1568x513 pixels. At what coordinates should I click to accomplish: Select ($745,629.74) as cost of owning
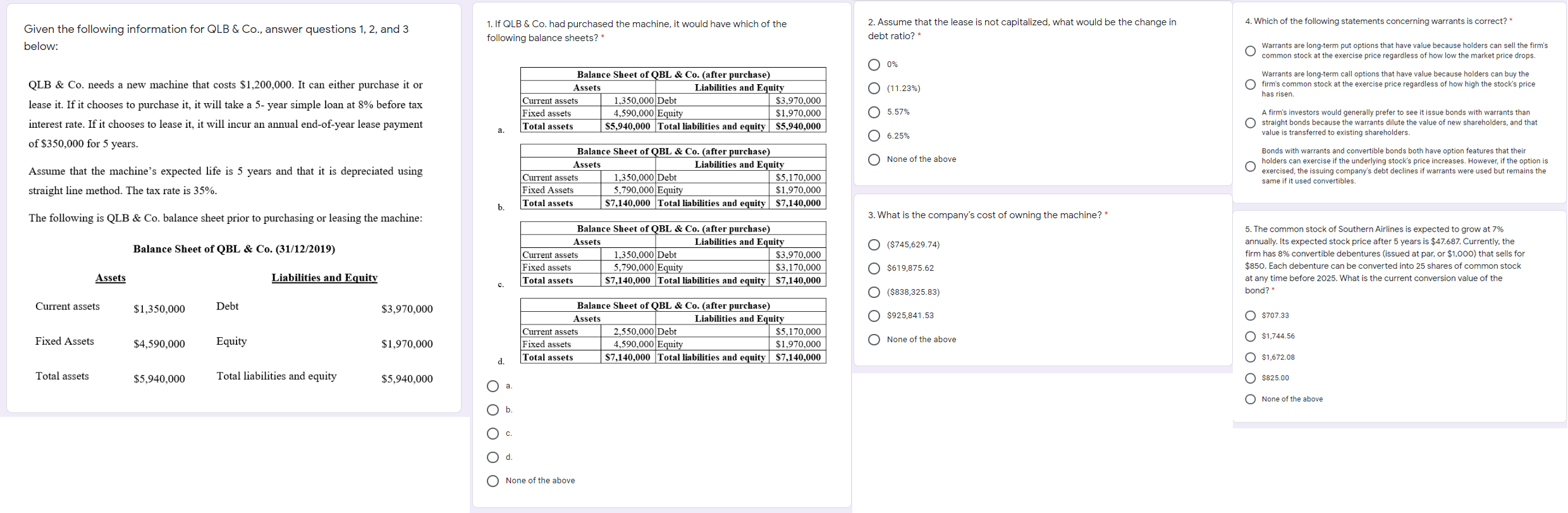(x=874, y=245)
